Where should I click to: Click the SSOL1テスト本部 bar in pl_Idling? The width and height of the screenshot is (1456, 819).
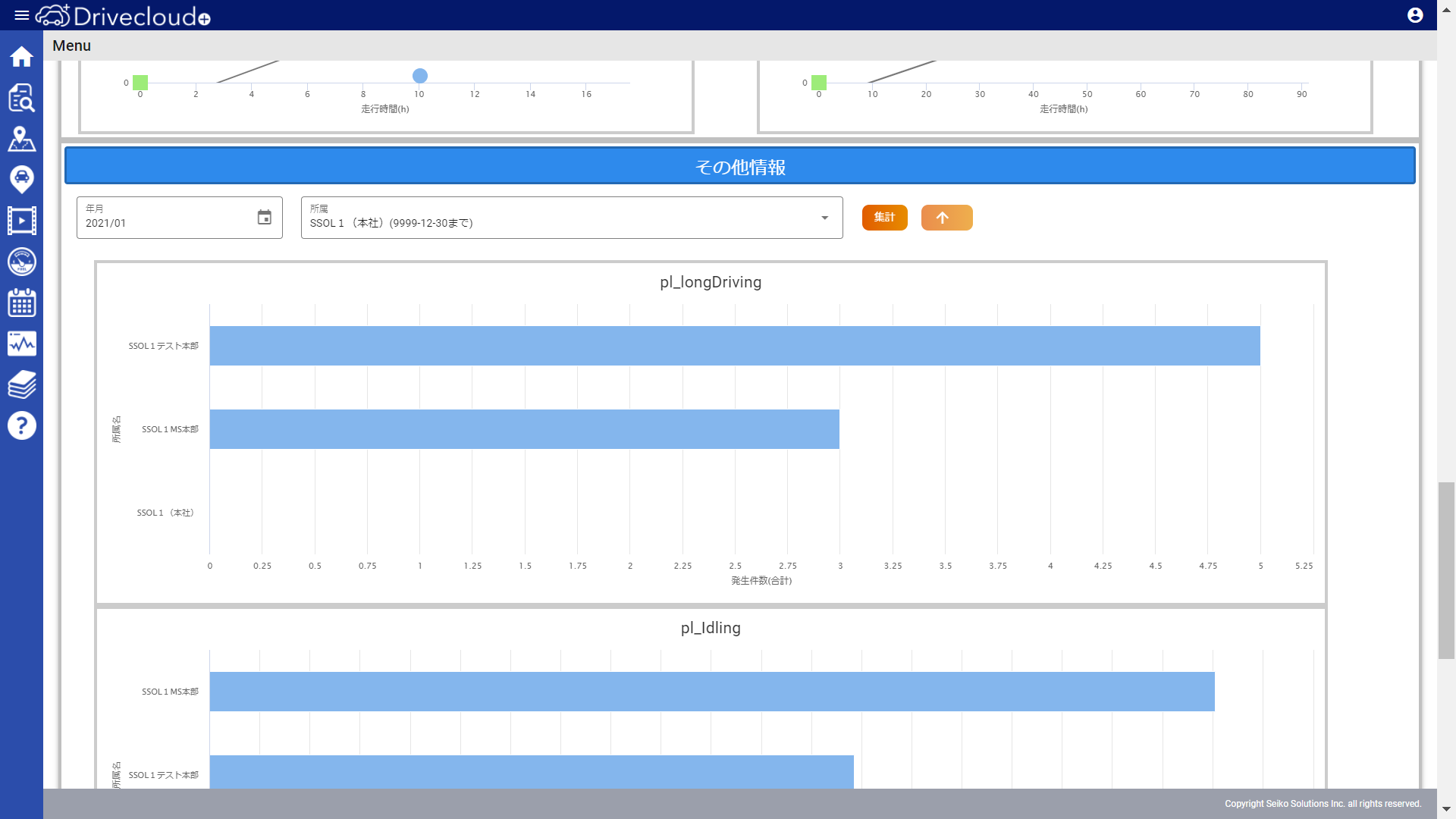click(x=532, y=772)
